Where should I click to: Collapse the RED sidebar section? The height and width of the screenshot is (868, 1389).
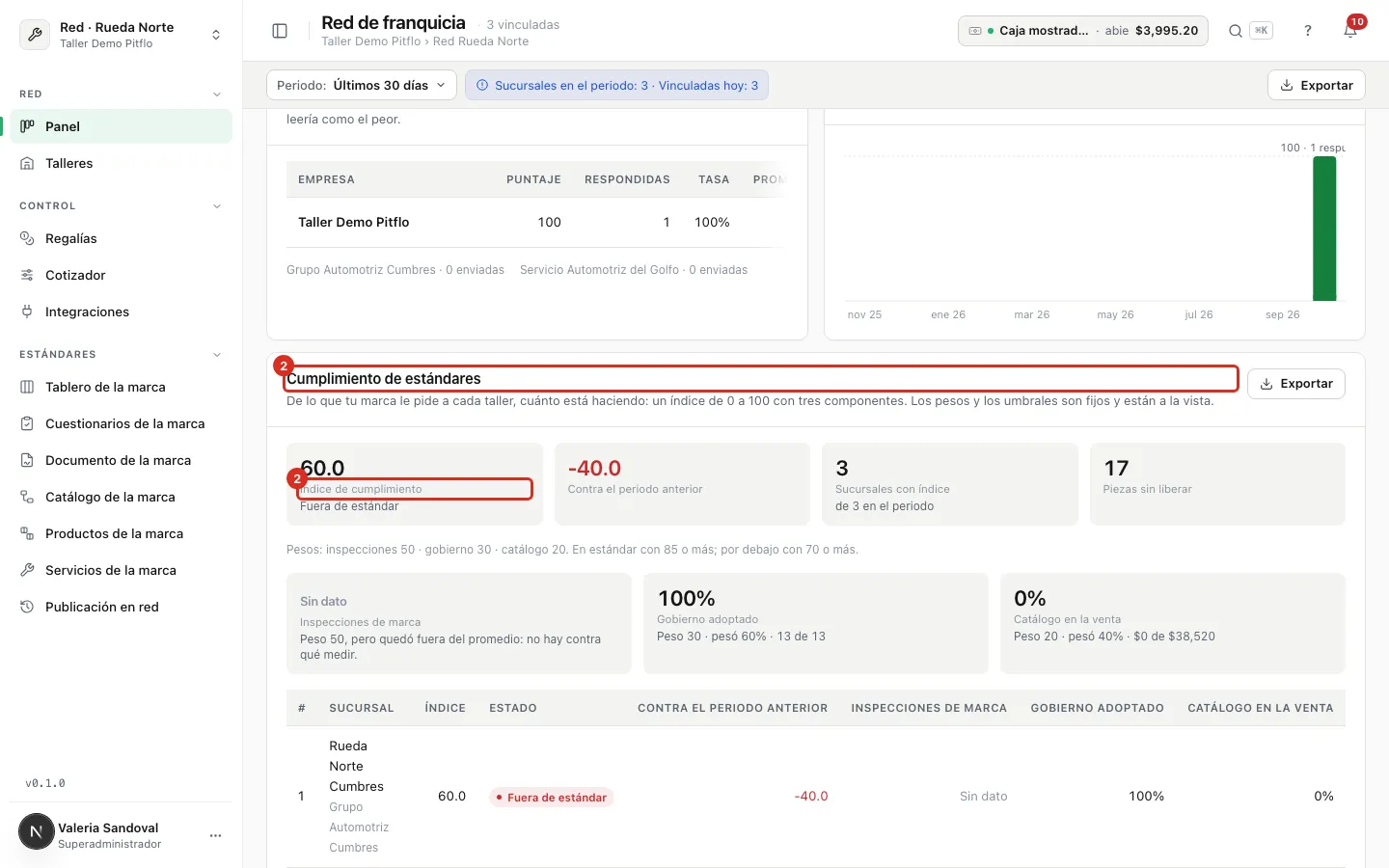tap(217, 95)
